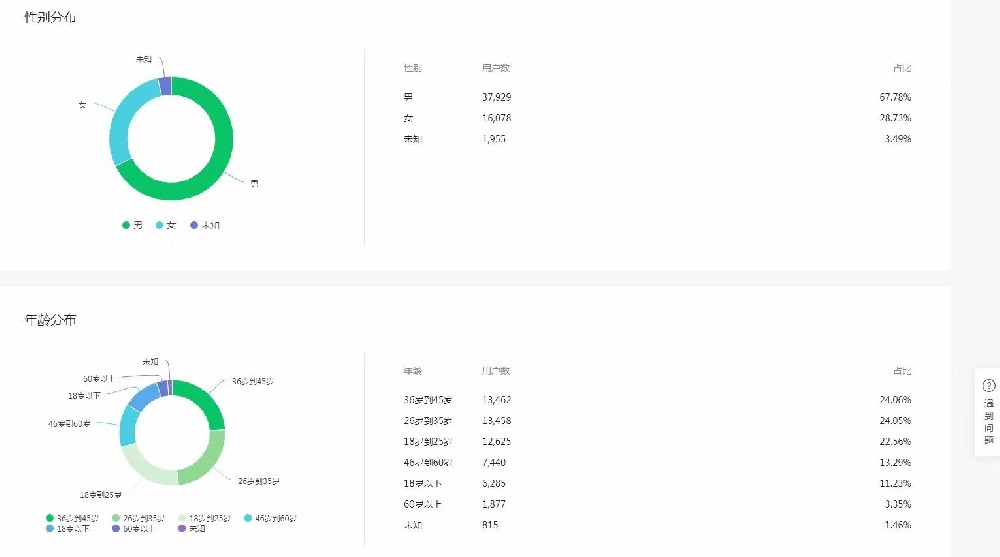Select the 男 row showing 37,929 users
The height and width of the screenshot is (557, 1000).
[657, 97]
